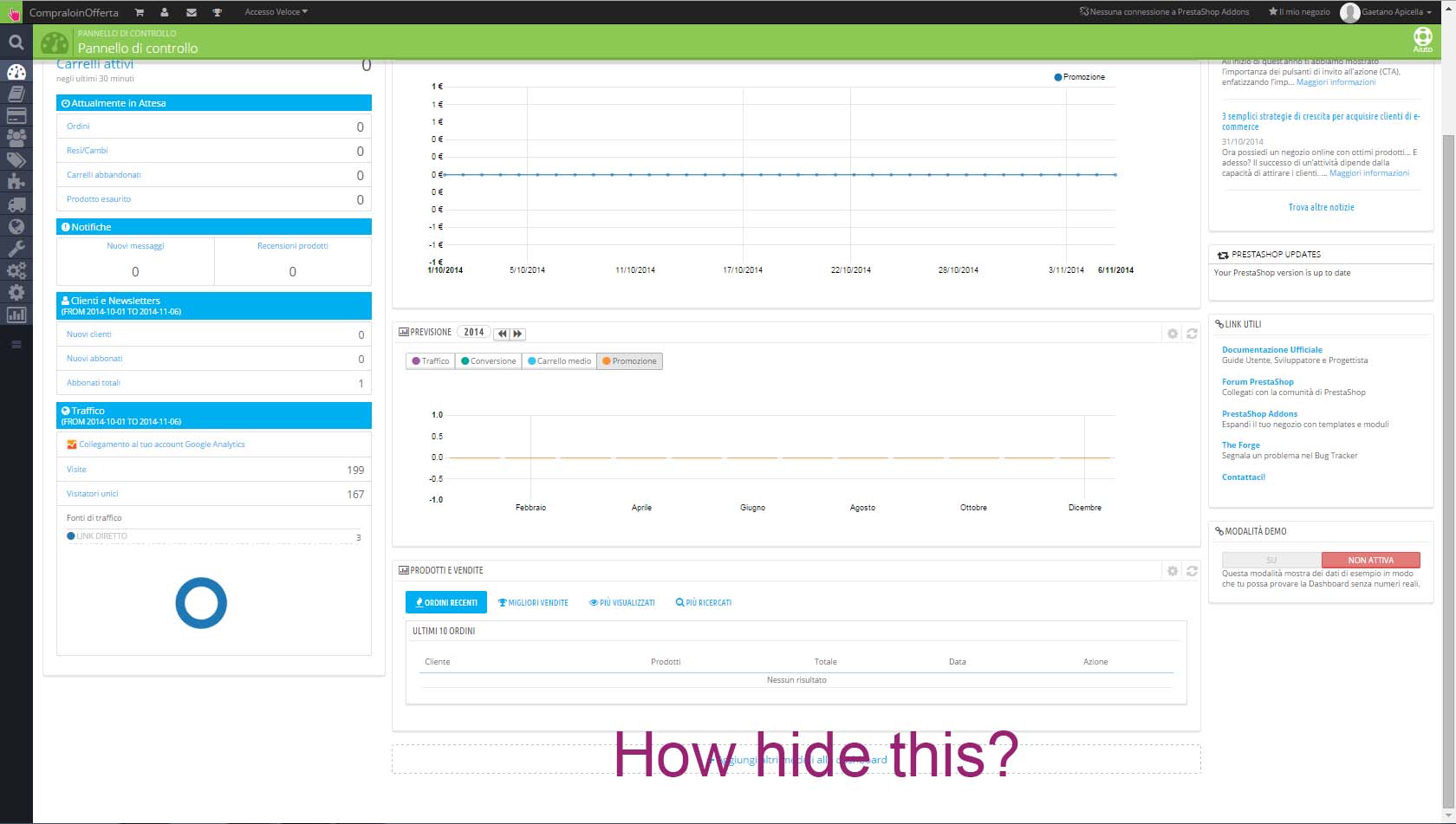
Task: Refresh the Previsione panel
Action: pyautogui.click(x=1192, y=333)
